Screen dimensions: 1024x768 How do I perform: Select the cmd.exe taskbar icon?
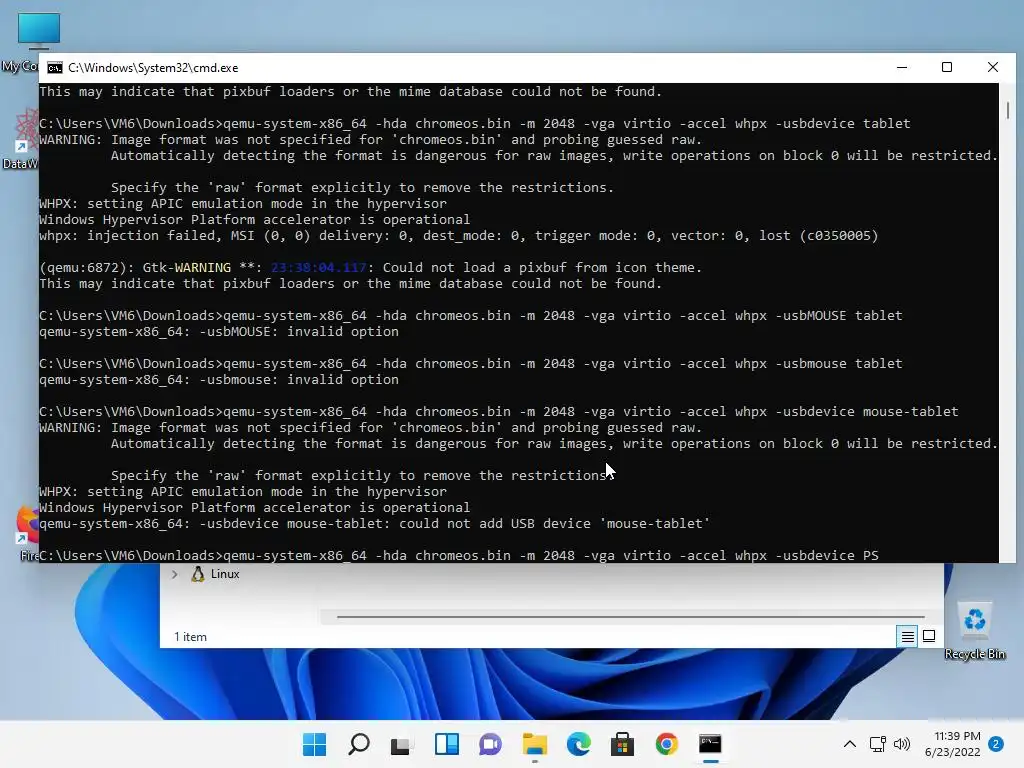pyautogui.click(x=711, y=744)
